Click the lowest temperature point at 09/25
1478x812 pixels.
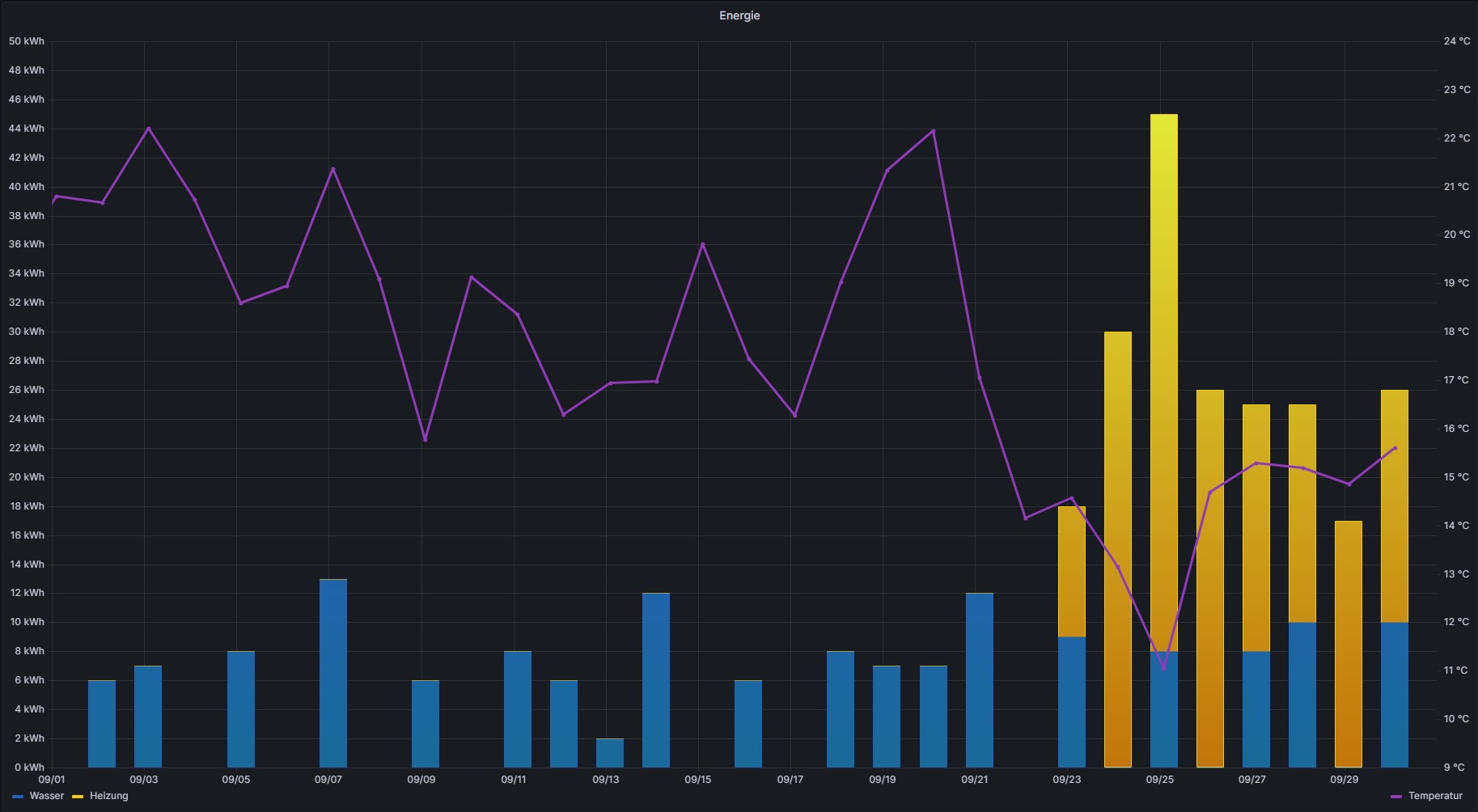[x=1163, y=669]
